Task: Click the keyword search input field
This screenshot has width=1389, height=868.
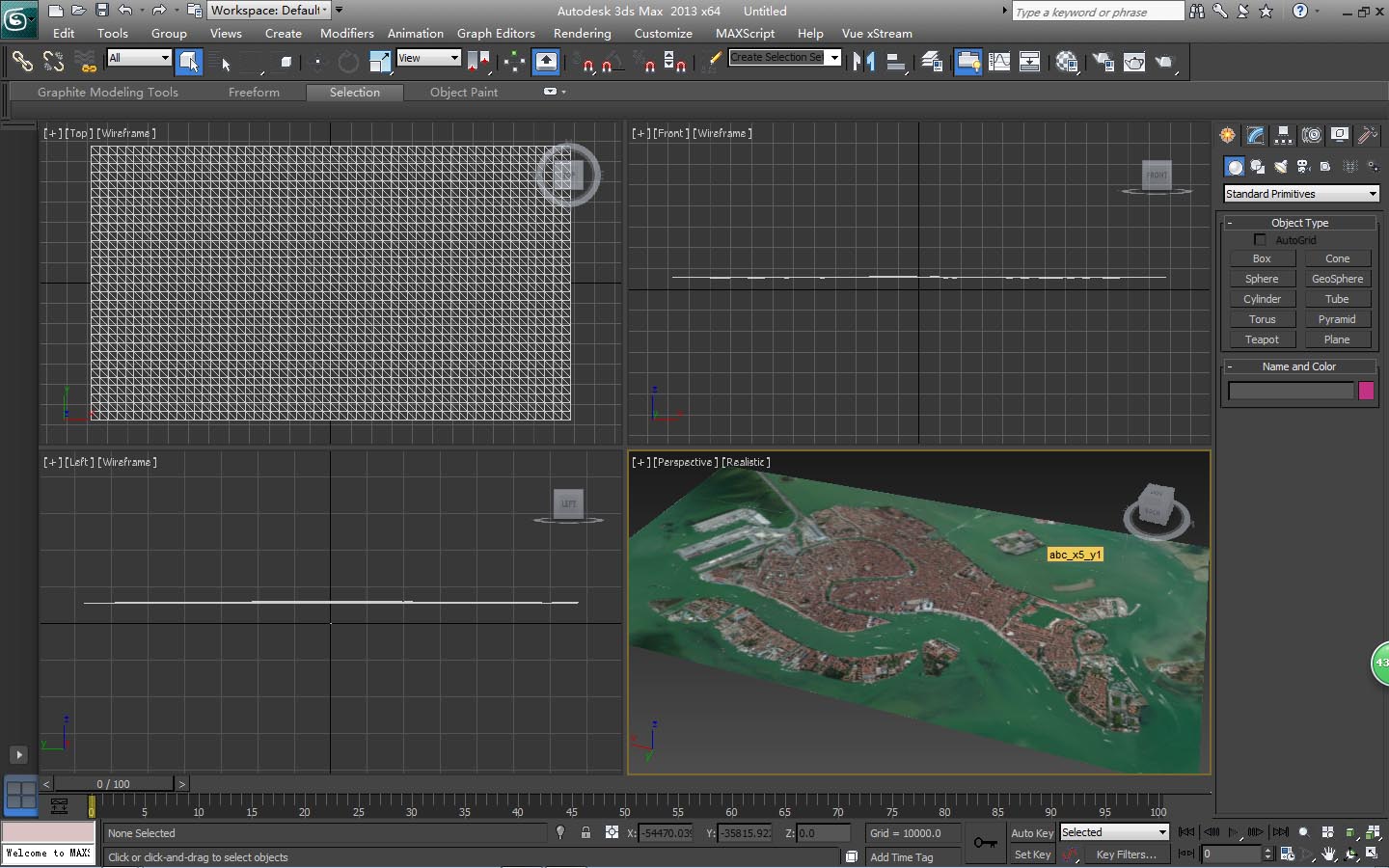Action: tap(1098, 12)
